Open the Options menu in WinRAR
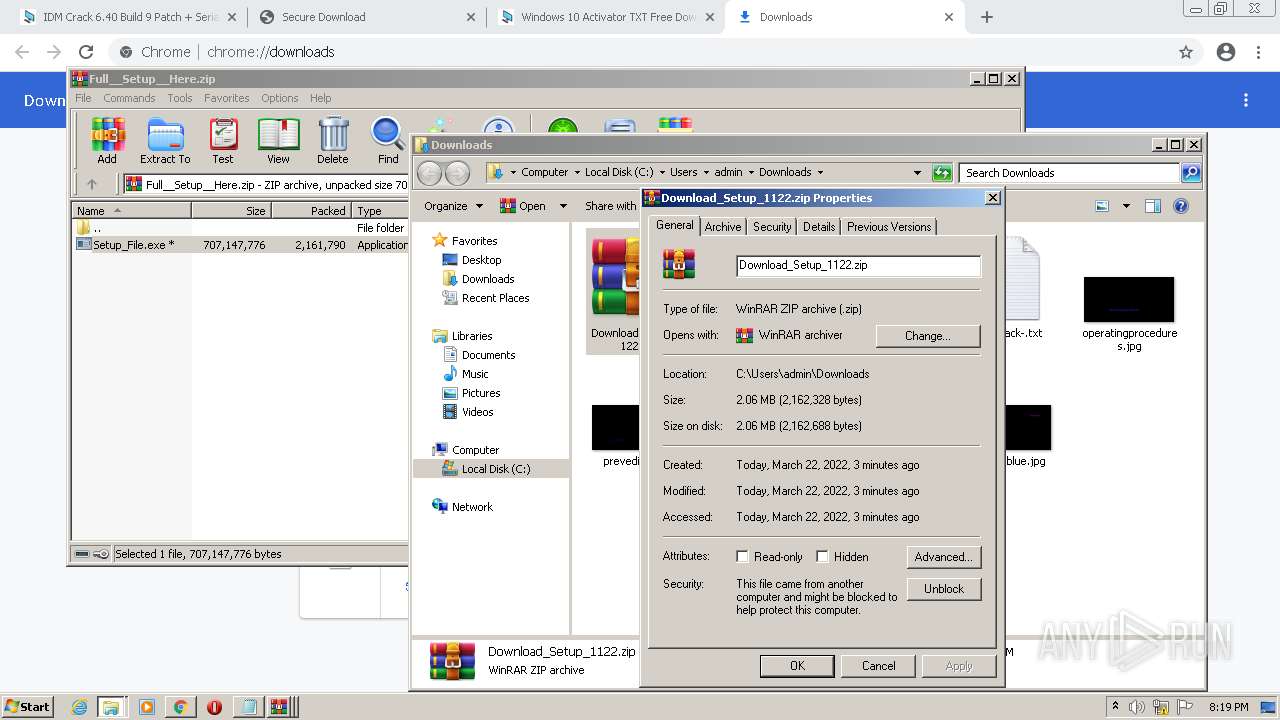 pyautogui.click(x=279, y=98)
